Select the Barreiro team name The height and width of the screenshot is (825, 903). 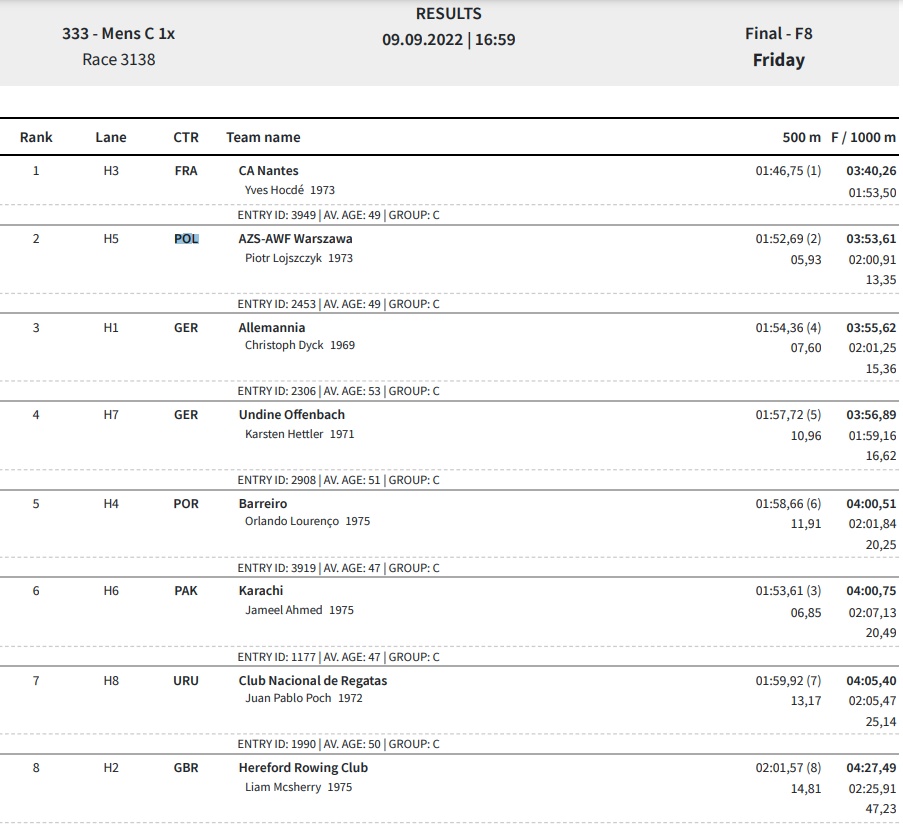point(263,504)
